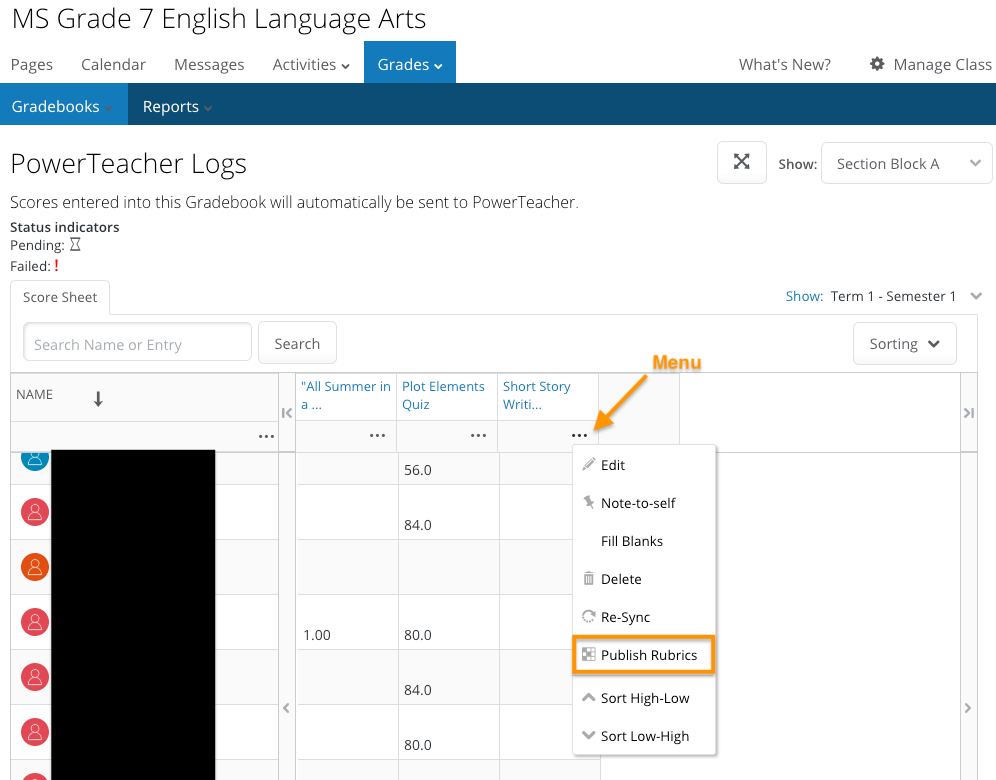Switch to the Score Sheet tab
This screenshot has width=996, height=780.
pos(60,297)
